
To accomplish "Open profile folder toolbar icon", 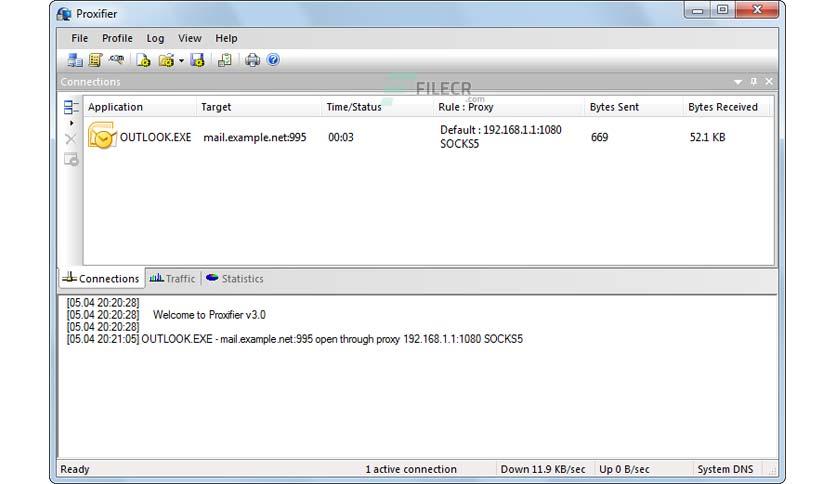I will click(166, 60).
